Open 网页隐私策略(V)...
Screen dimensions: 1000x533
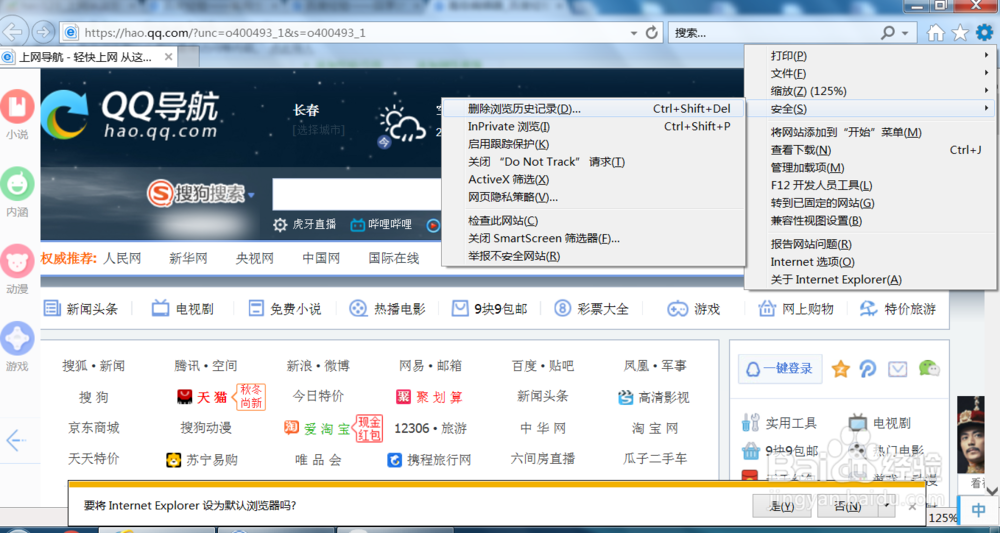pyautogui.click(x=594, y=197)
